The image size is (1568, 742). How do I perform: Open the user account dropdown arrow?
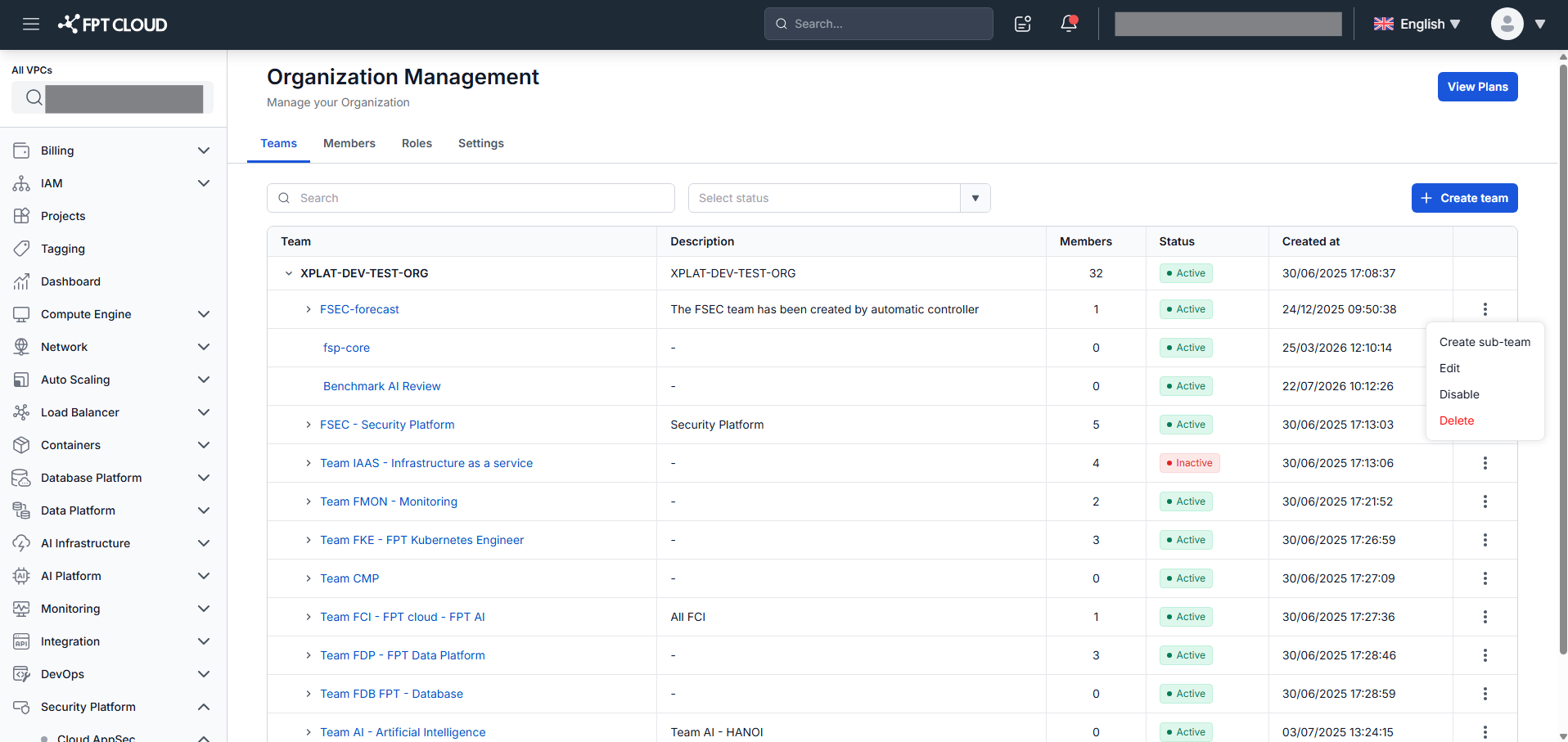coord(1540,24)
